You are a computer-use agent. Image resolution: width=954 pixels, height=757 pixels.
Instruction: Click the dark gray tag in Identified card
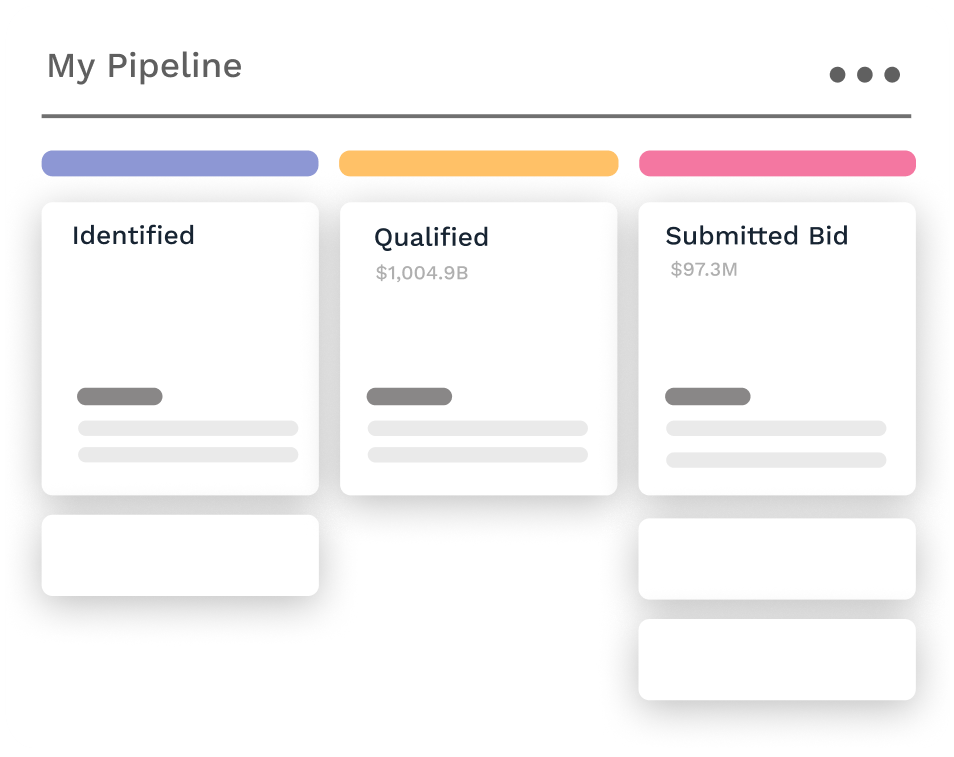(120, 396)
